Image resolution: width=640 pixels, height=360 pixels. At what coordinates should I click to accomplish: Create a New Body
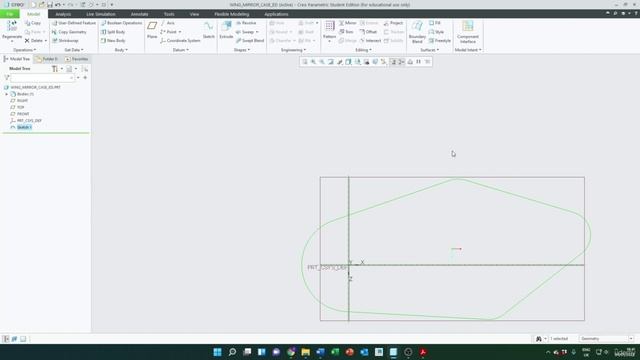(113, 41)
